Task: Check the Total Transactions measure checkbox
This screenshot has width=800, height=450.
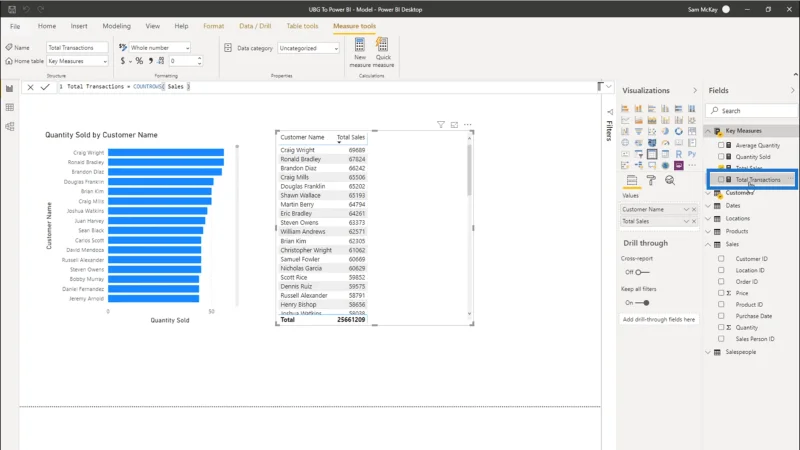Action: (721, 180)
